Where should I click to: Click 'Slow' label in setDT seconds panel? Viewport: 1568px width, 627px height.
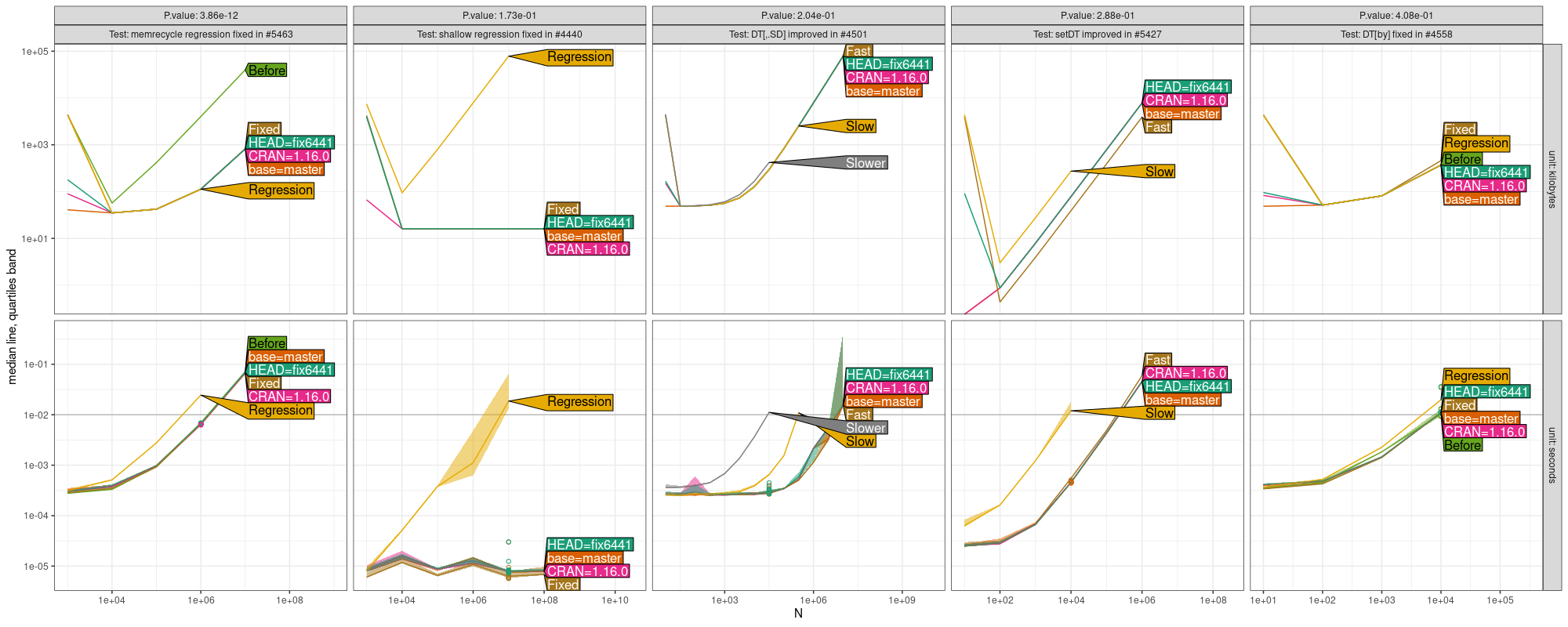click(1160, 413)
